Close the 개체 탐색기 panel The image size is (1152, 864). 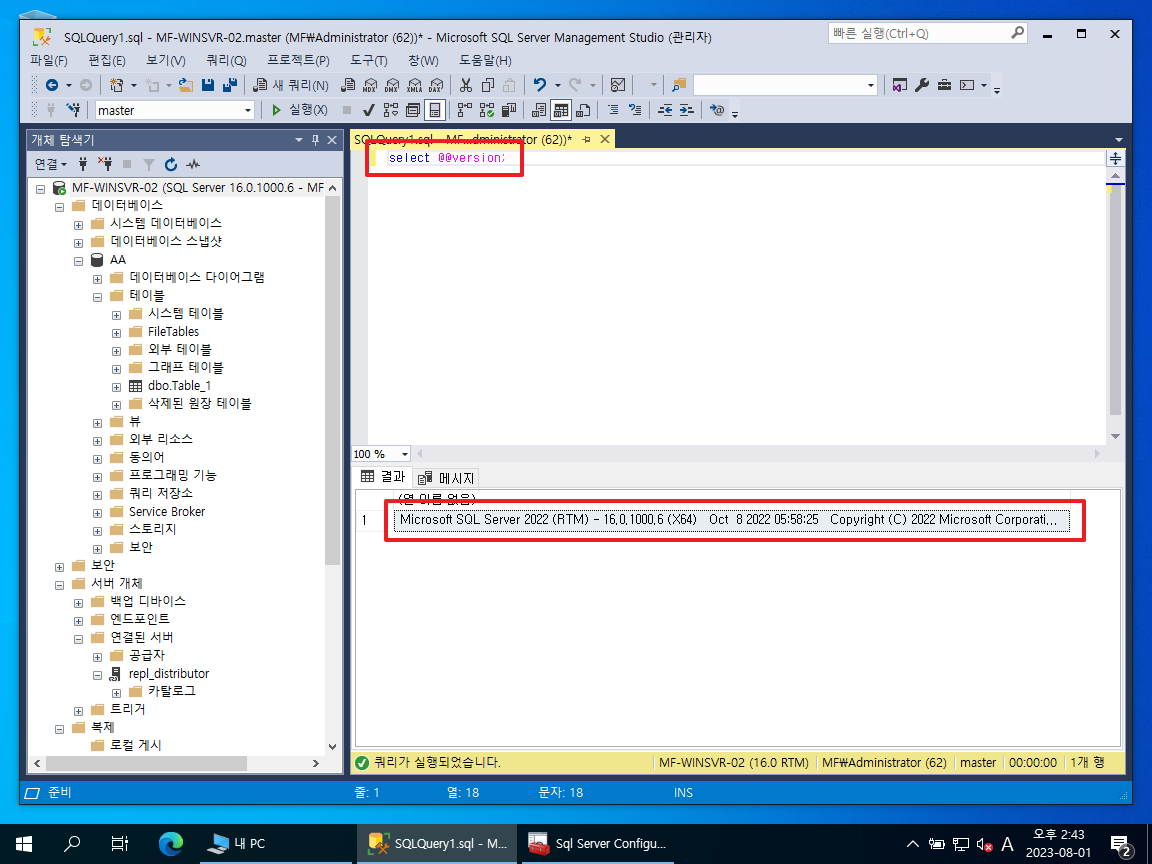[332, 140]
